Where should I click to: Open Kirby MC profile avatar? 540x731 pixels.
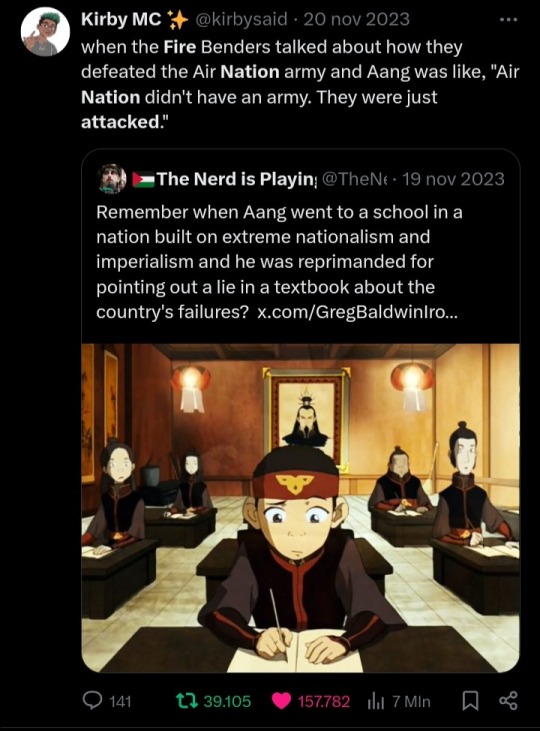45,32
